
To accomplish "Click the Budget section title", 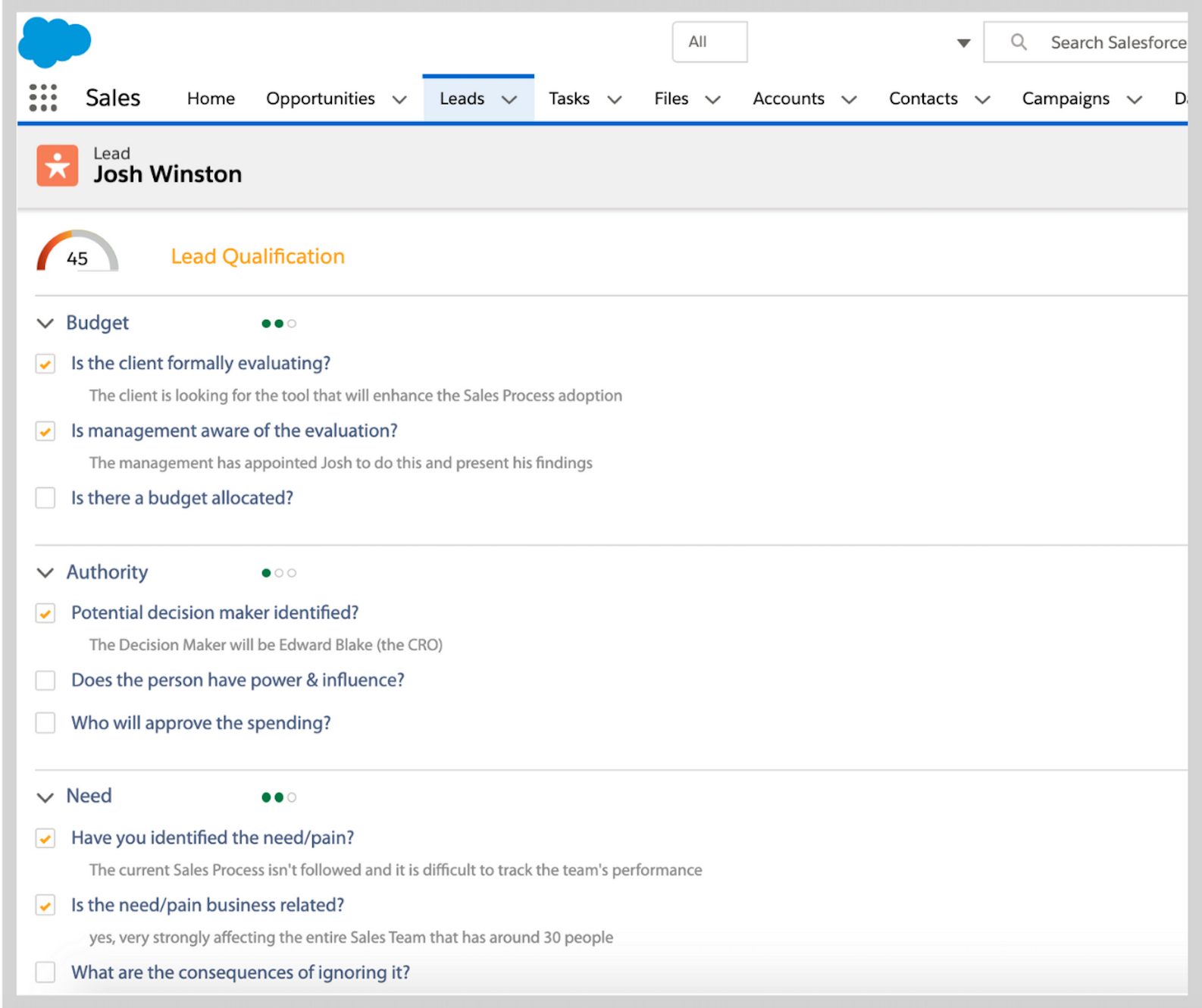I will tap(98, 323).
